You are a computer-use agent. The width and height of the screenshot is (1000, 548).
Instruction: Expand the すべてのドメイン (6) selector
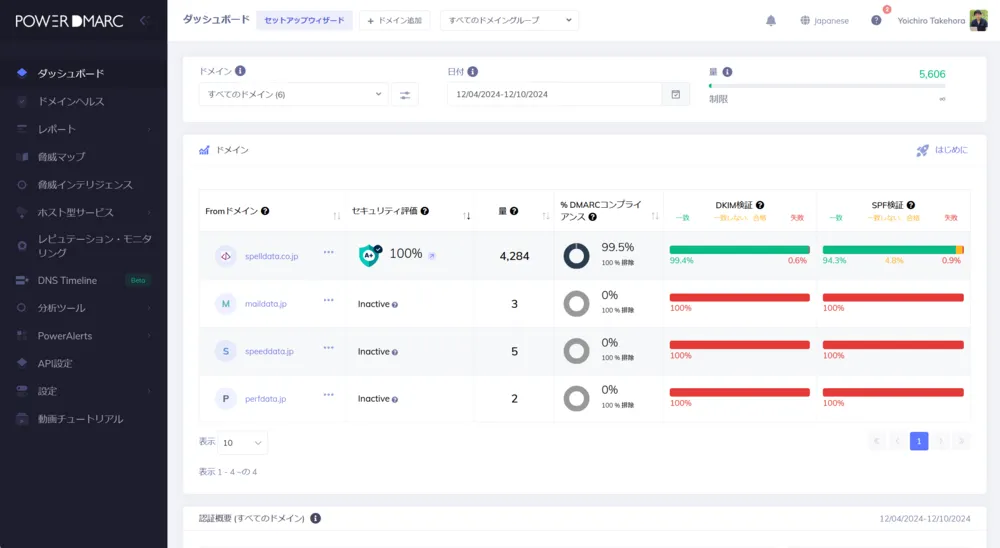(x=293, y=94)
